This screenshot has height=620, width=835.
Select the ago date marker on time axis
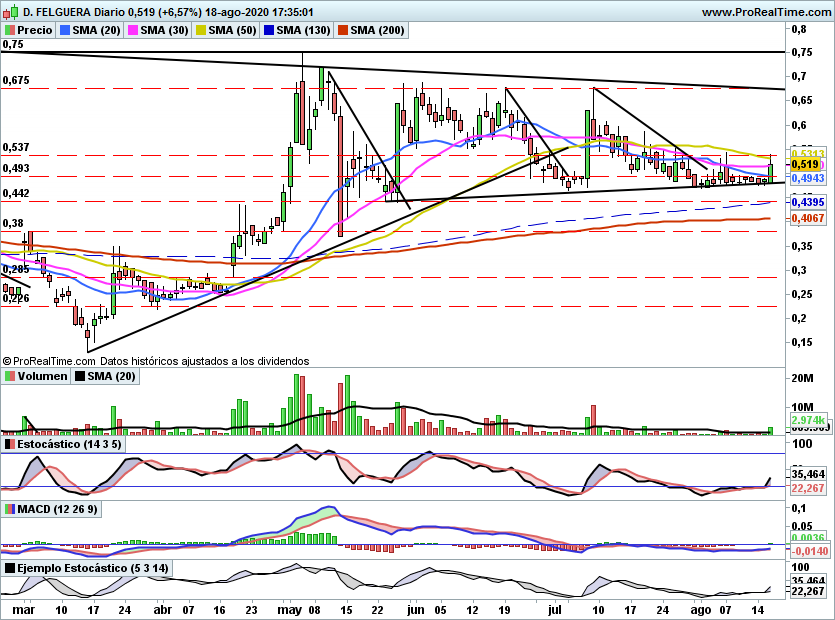(701, 610)
